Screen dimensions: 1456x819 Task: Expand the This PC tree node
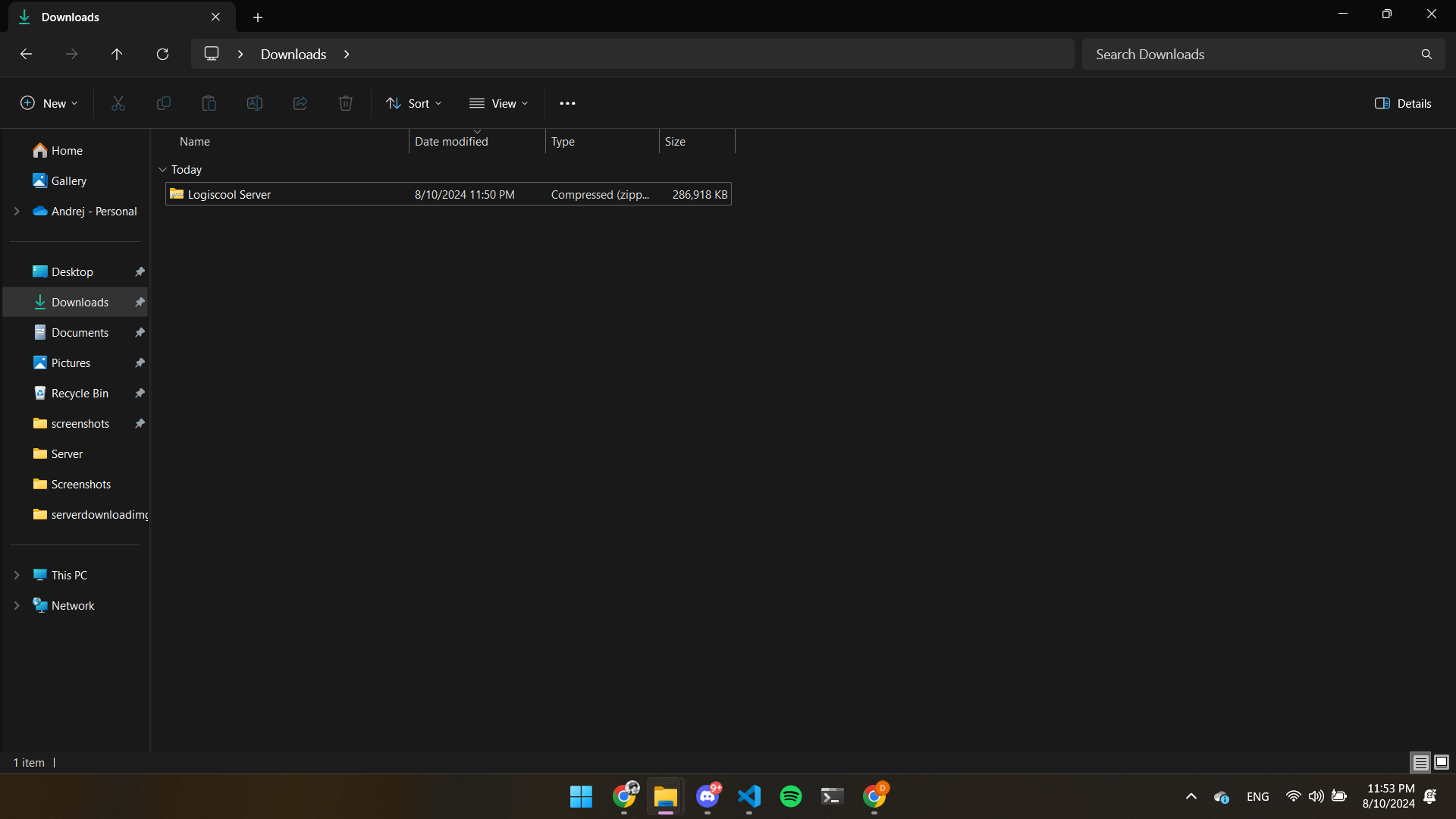pos(17,576)
